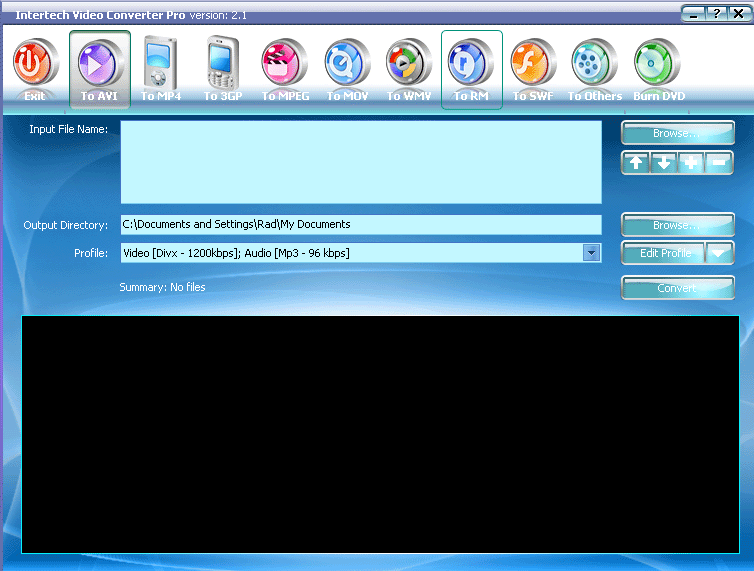Click the 'Summary: No files' text

tap(162, 287)
